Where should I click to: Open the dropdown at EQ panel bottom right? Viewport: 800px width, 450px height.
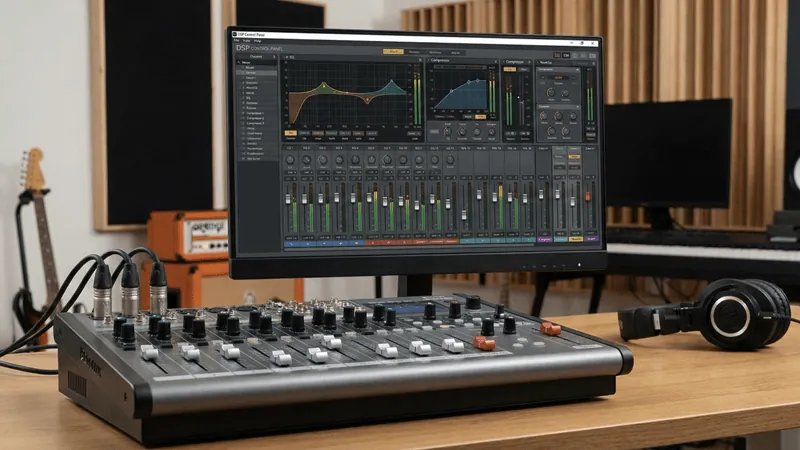tap(414, 133)
